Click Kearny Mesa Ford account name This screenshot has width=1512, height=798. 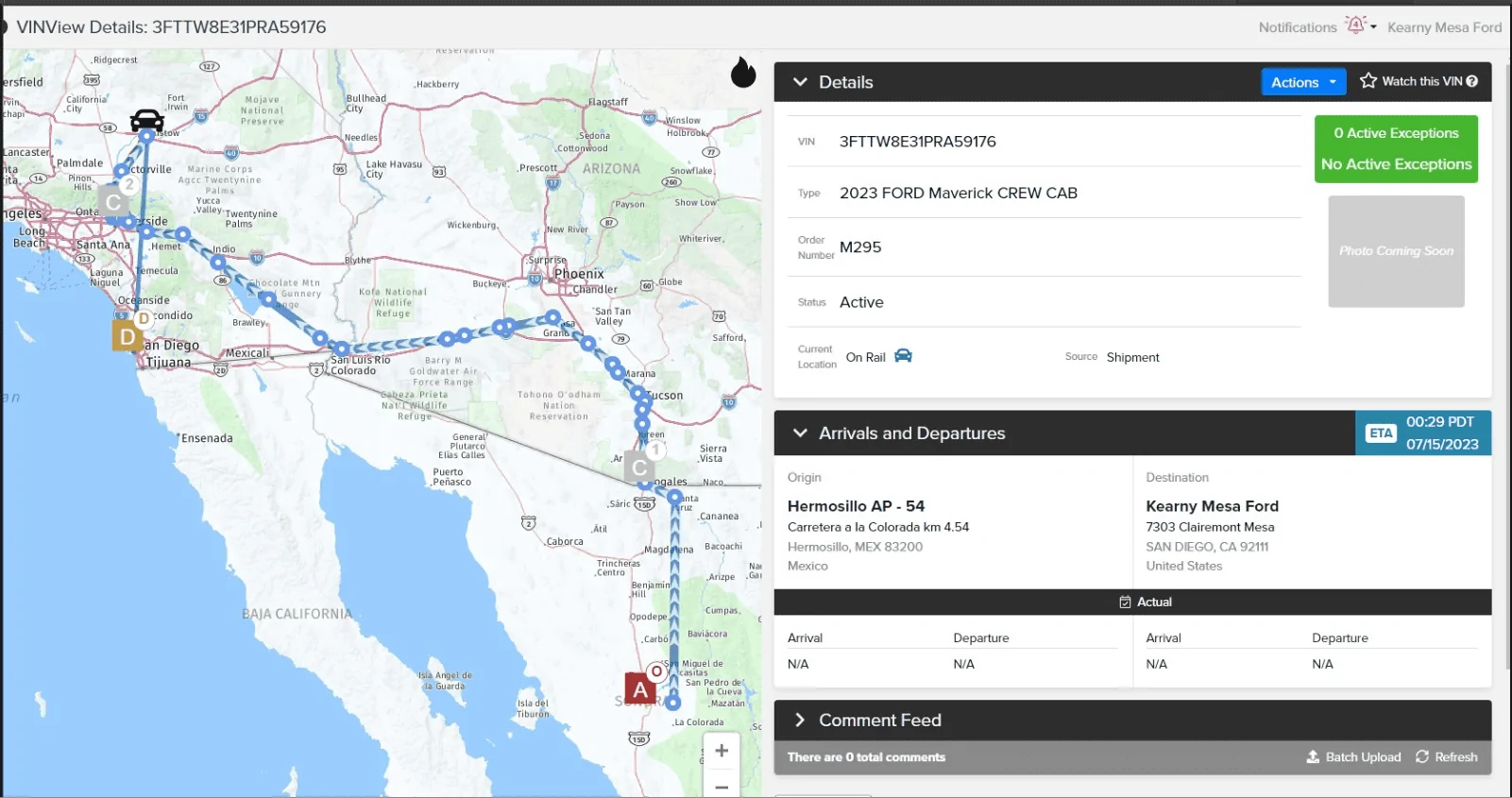click(1444, 27)
